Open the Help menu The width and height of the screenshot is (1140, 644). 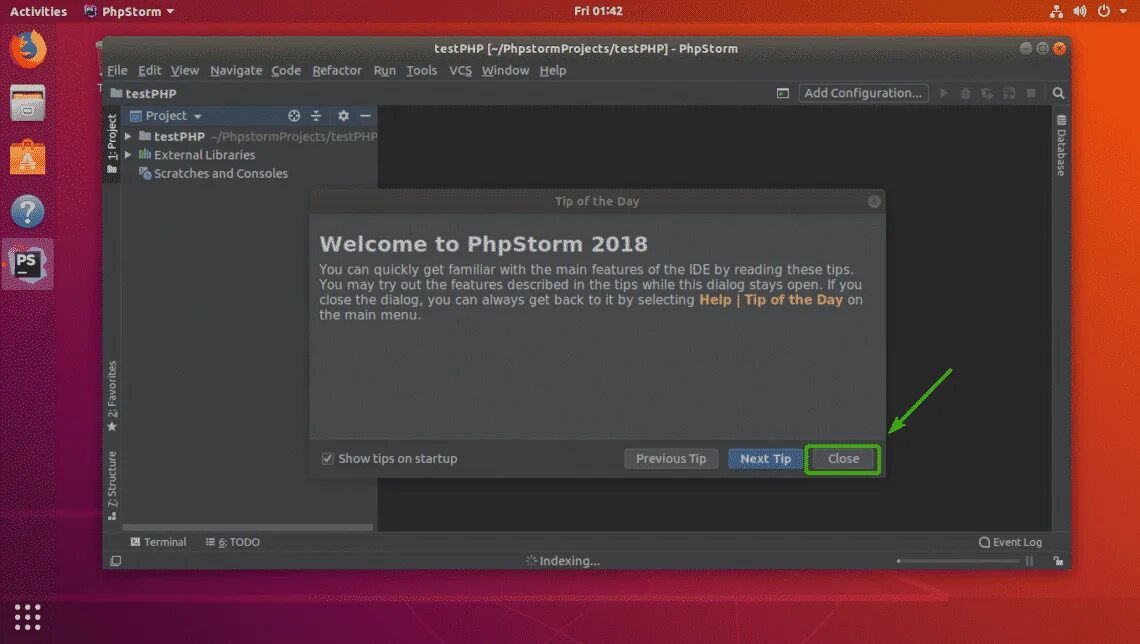click(553, 71)
